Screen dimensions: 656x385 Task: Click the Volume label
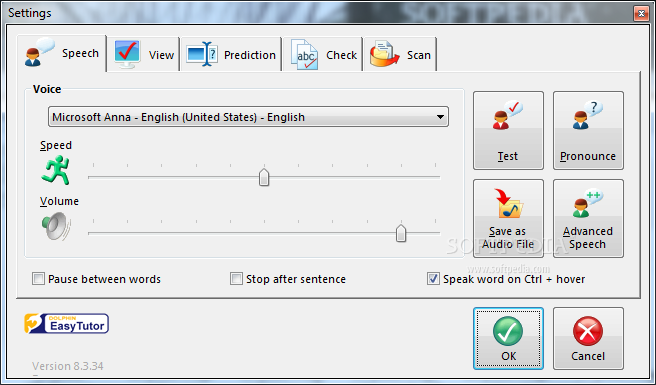59,201
